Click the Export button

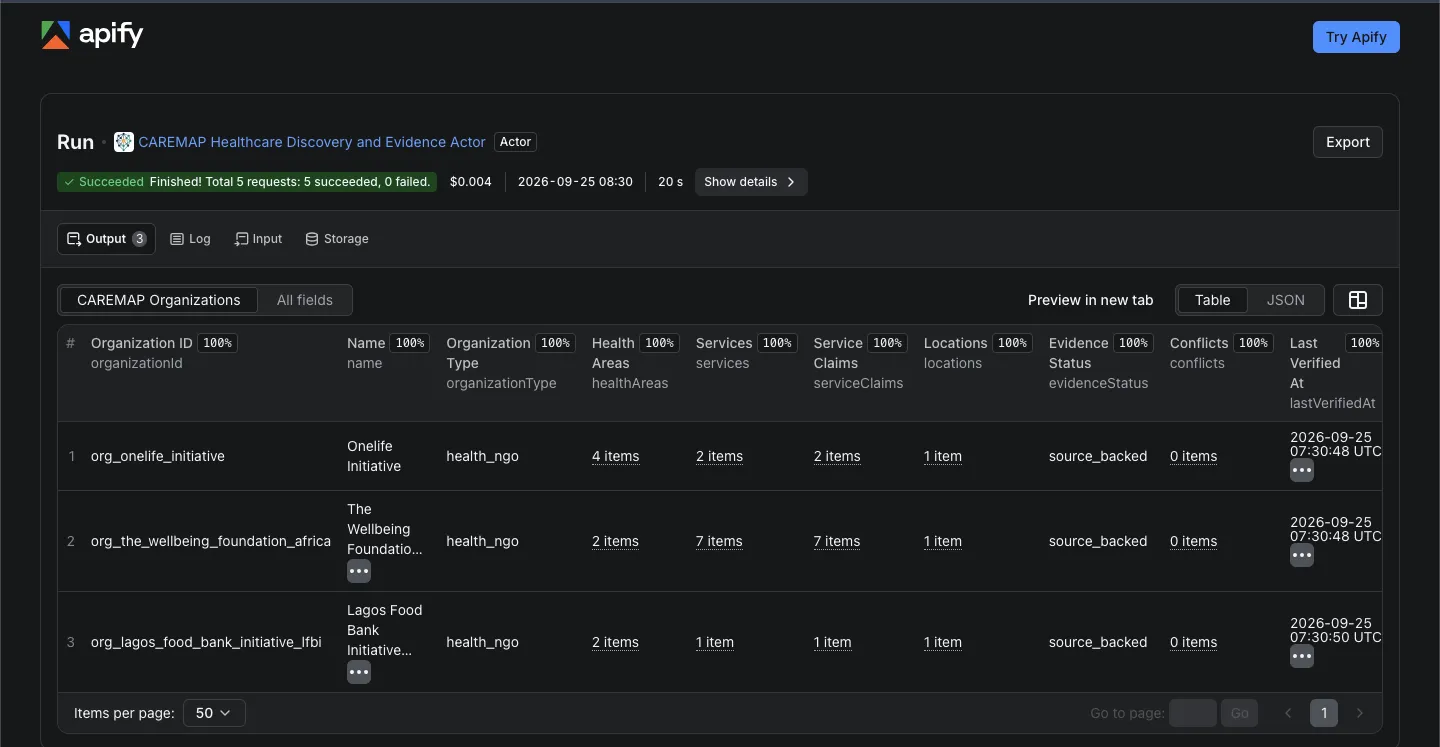pyautogui.click(x=1348, y=142)
